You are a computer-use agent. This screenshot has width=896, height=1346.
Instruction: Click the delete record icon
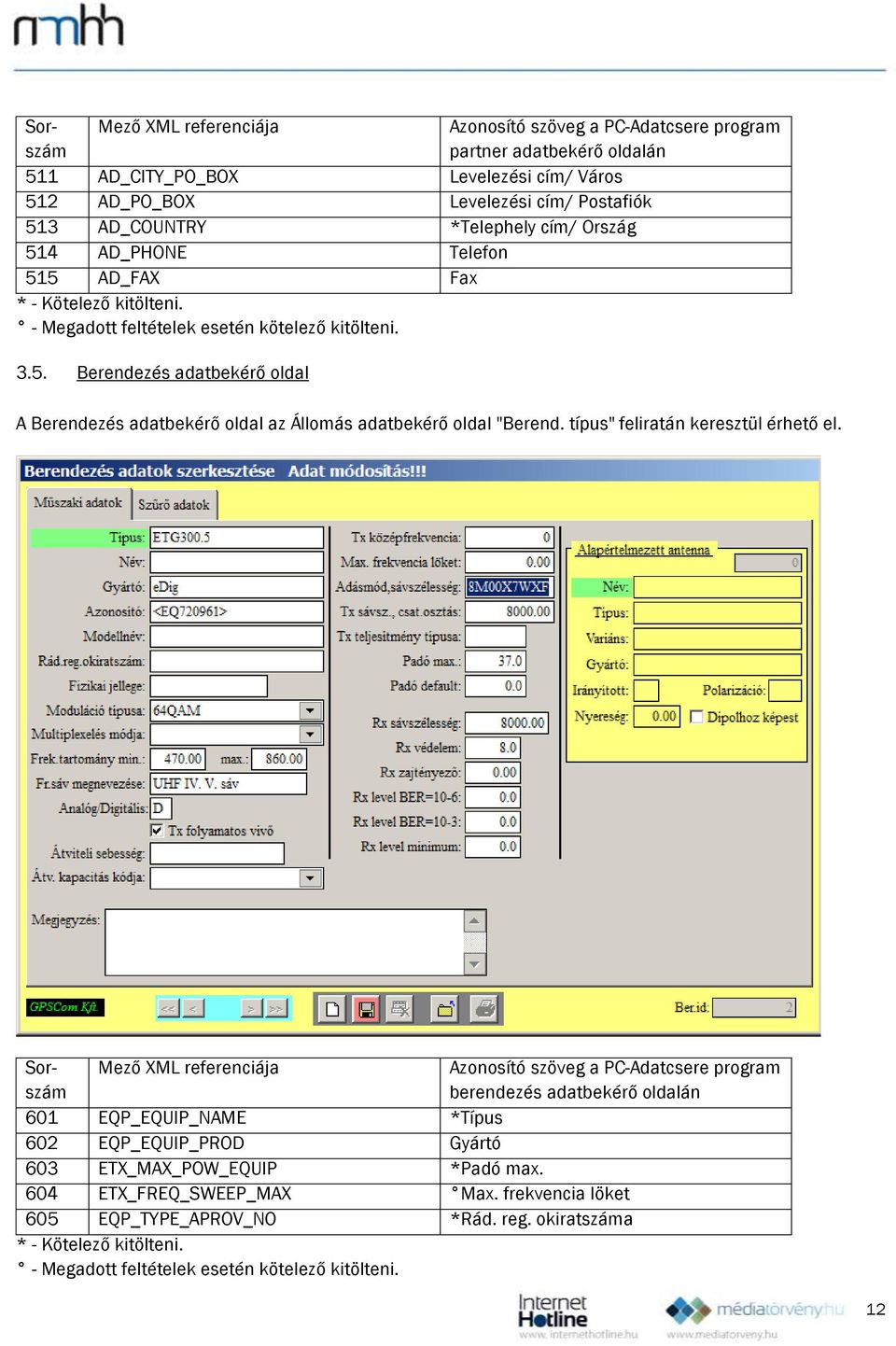click(400, 1009)
